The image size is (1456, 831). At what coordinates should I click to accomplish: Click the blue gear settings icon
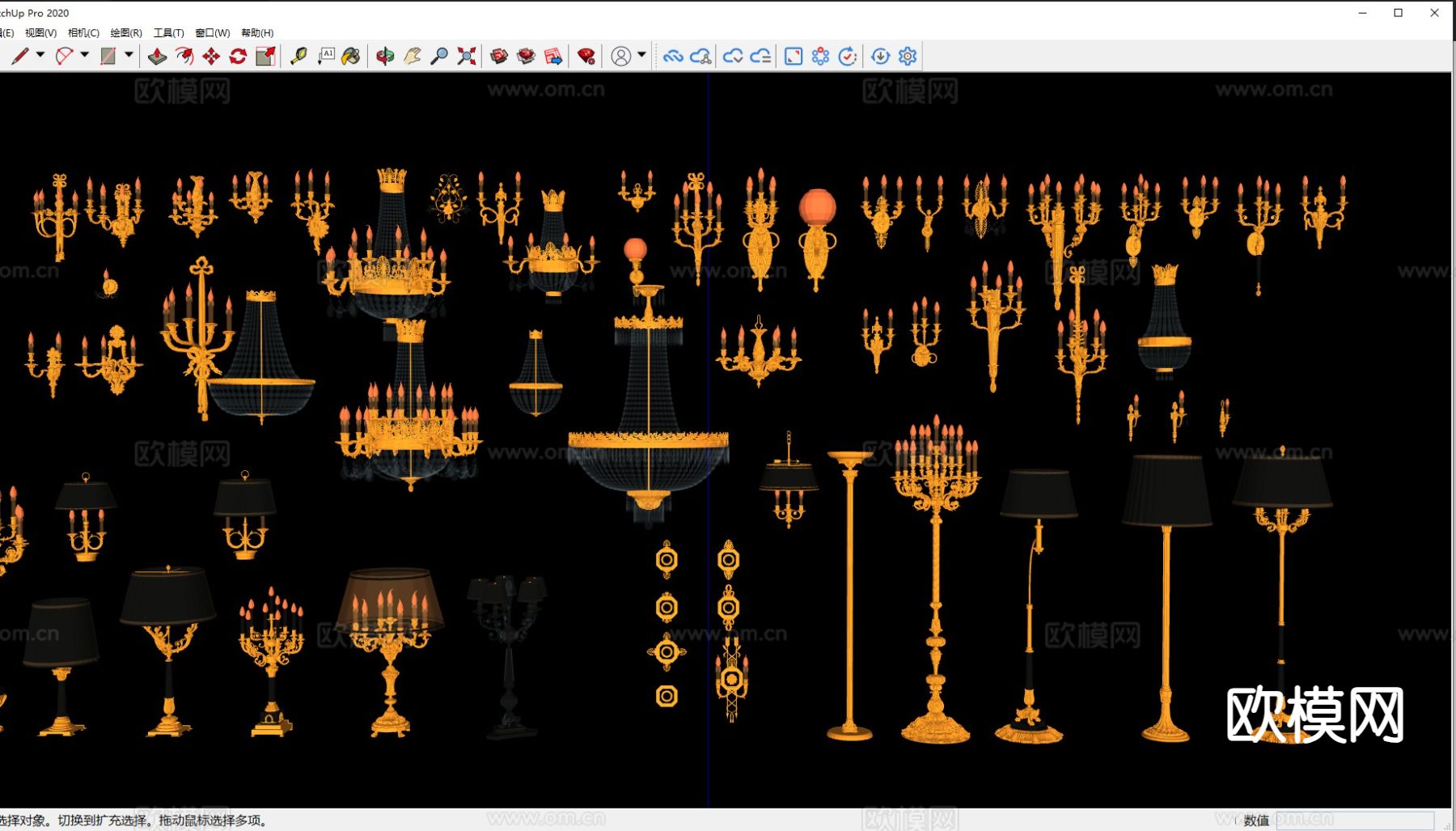click(x=908, y=56)
